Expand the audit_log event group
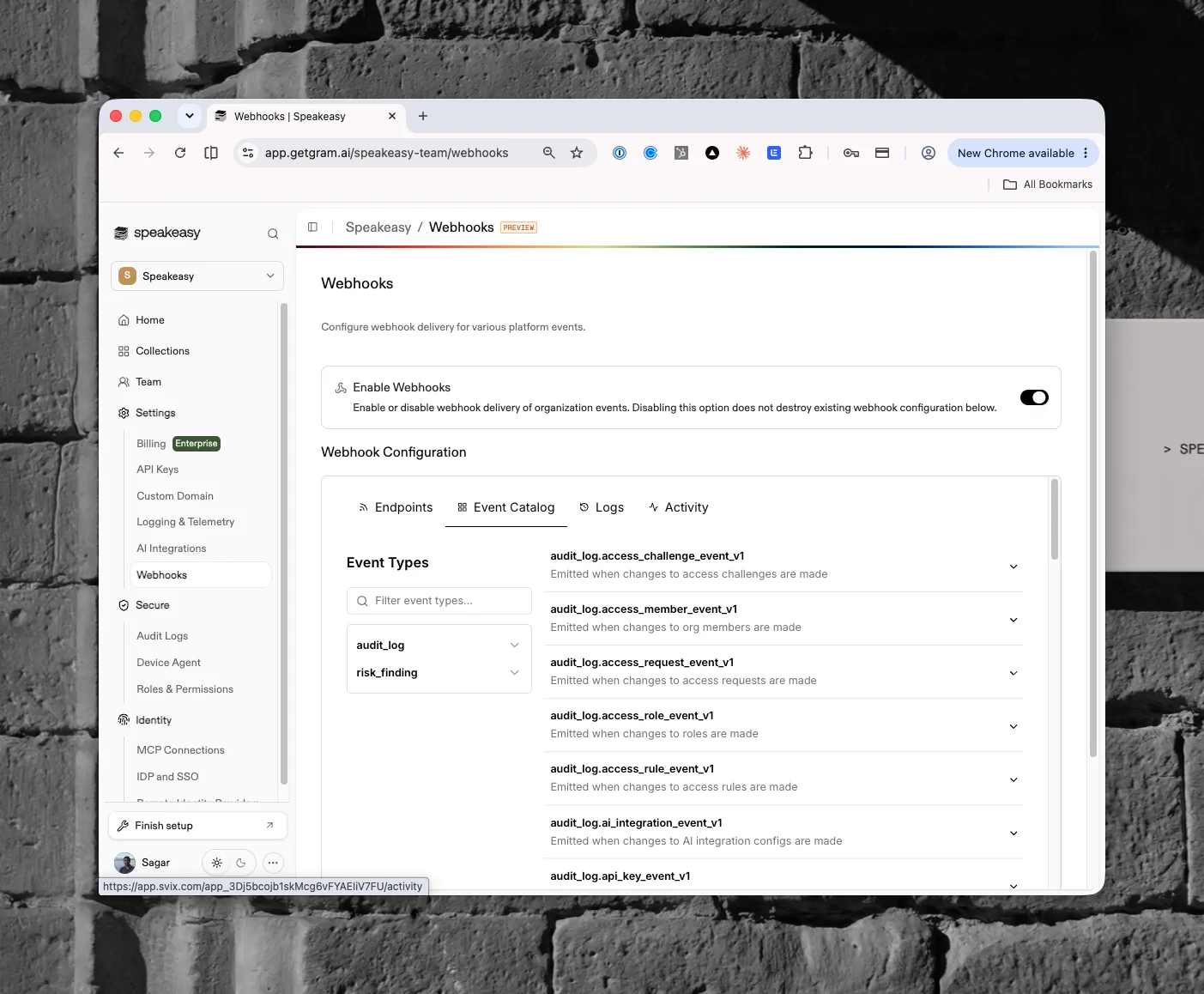The image size is (1204, 994). [439, 645]
